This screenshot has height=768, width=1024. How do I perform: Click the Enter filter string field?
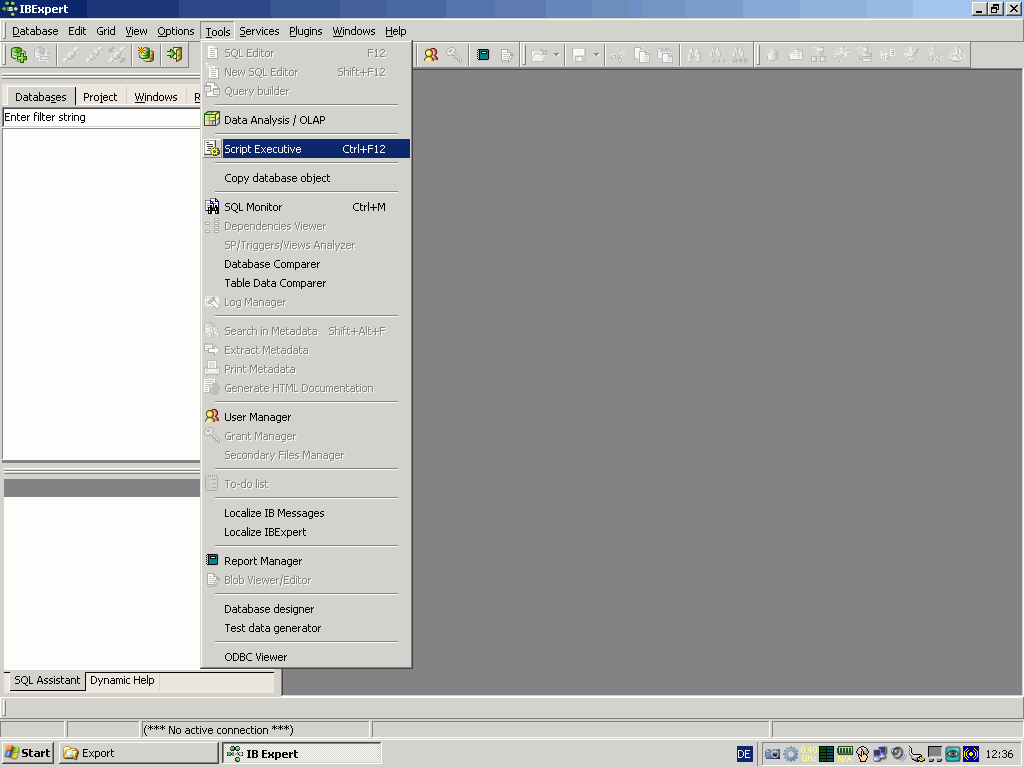101,117
